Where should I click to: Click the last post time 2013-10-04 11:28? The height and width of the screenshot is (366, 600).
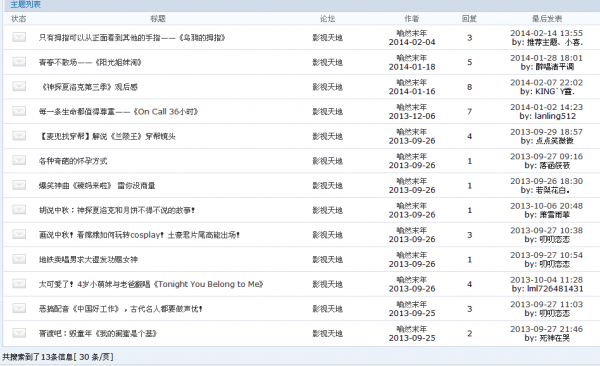(x=546, y=280)
